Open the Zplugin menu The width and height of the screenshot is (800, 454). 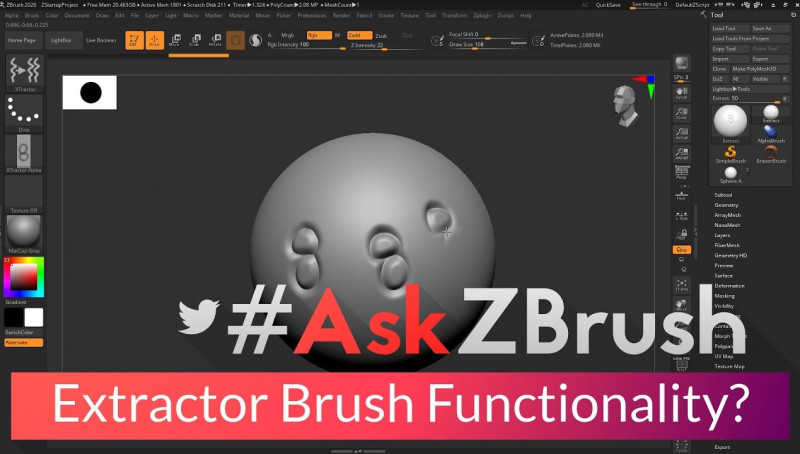click(x=482, y=16)
